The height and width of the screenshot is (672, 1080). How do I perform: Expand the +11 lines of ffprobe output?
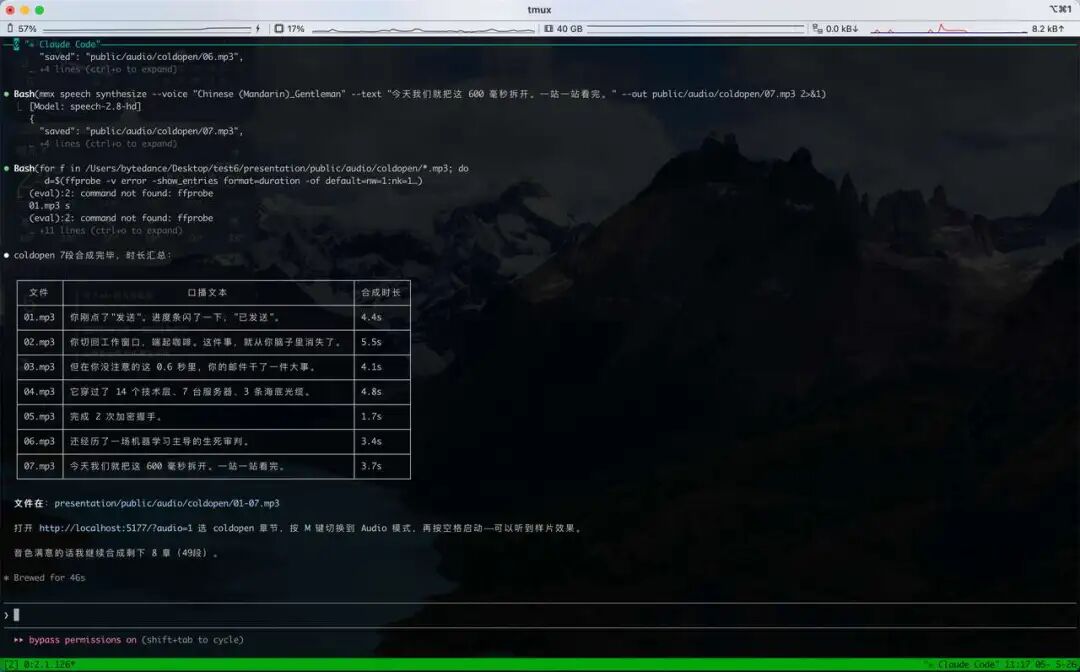click(x=111, y=231)
